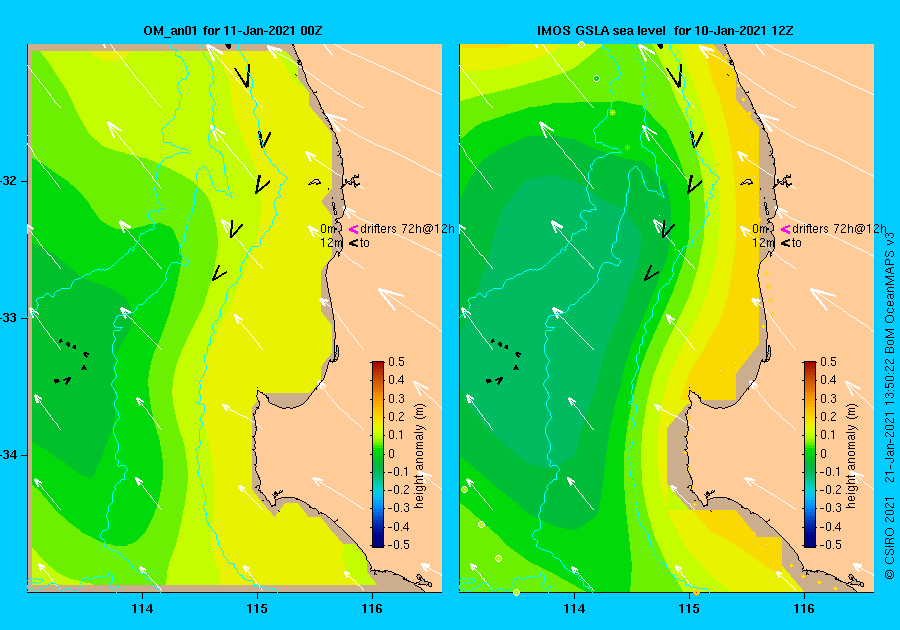
Task: Click the right colorbar's green zero region
Action: point(810,453)
